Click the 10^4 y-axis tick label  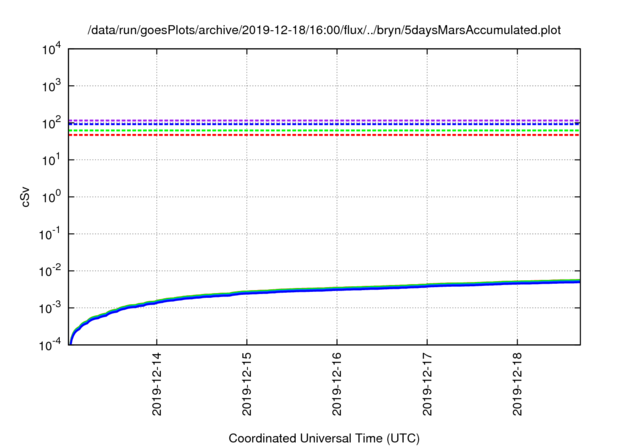click(51, 49)
